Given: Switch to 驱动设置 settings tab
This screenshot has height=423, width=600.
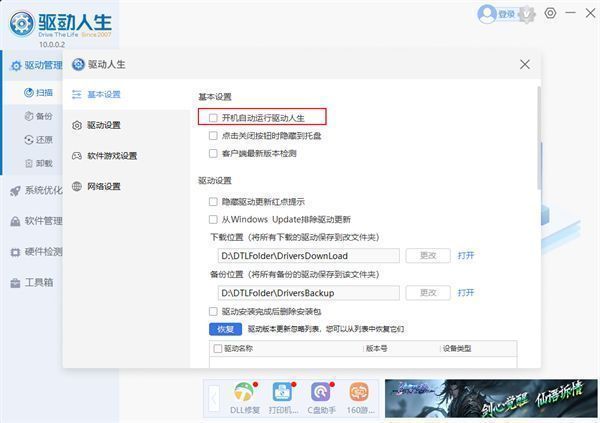Looking at the screenshot, I should coord(103,125).
